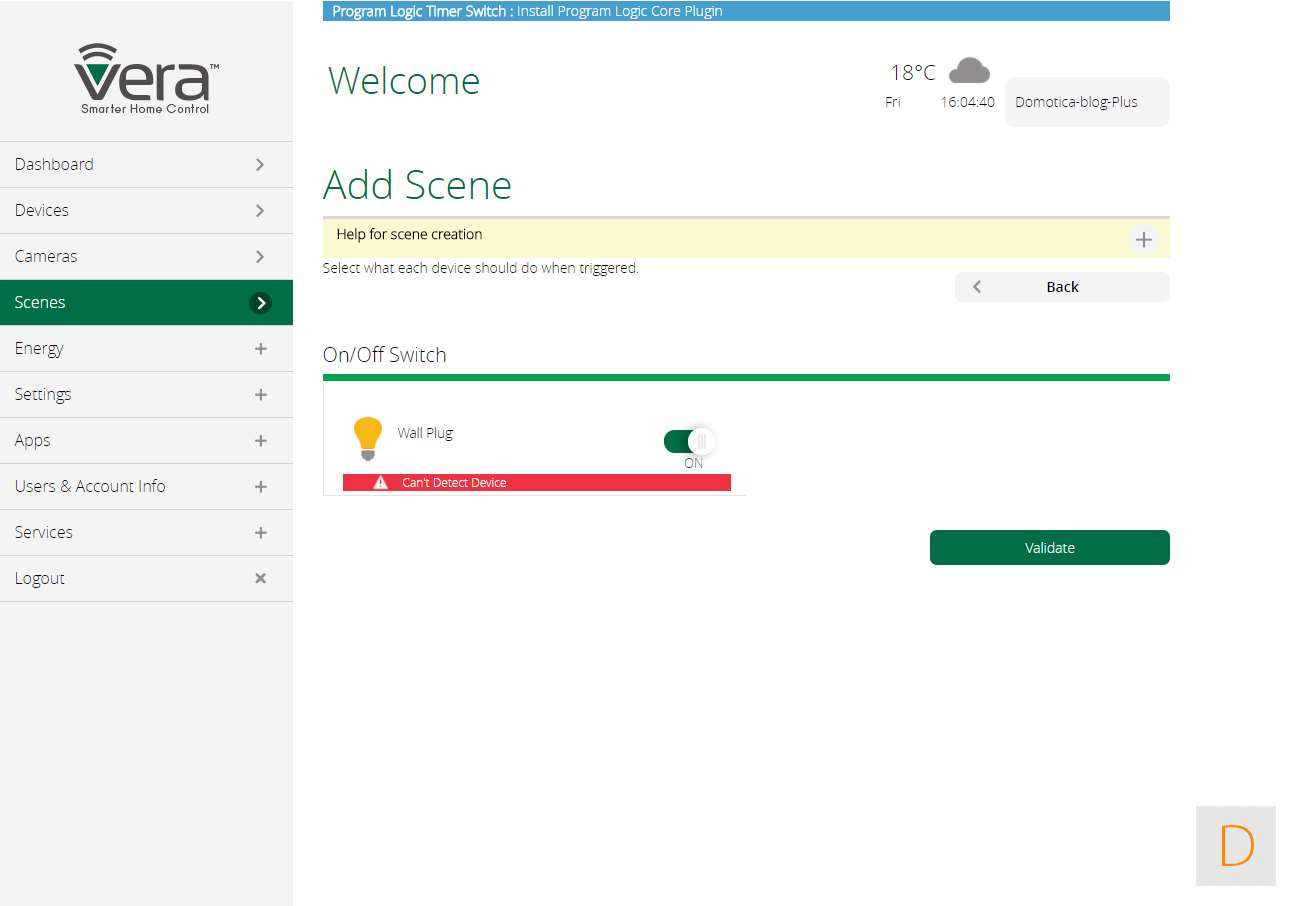1296x906 pixels.
Task: Click the Cameras chevron arrow
Action: pos(260,256)
